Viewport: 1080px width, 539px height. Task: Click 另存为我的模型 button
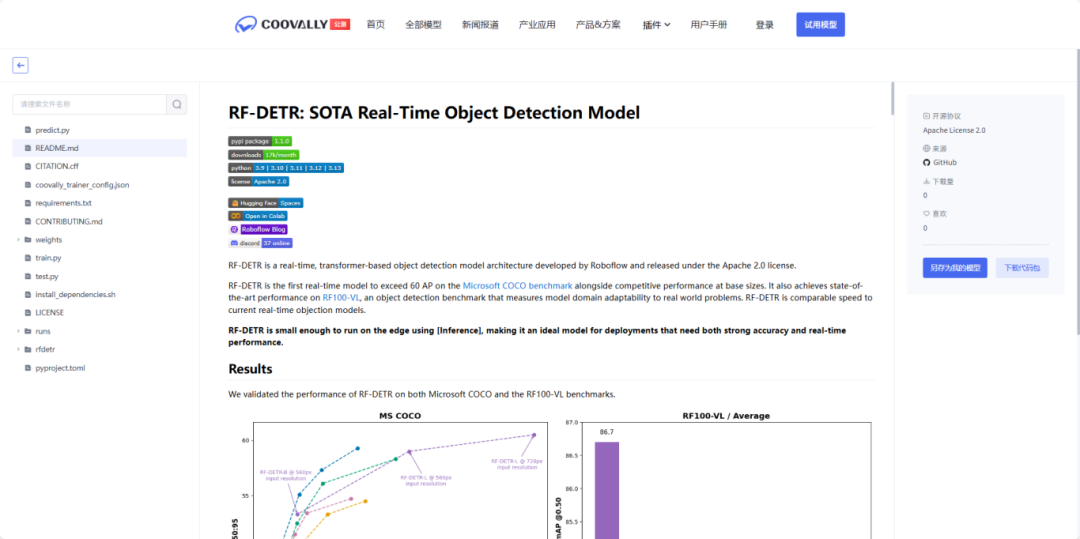pos(955,268)
